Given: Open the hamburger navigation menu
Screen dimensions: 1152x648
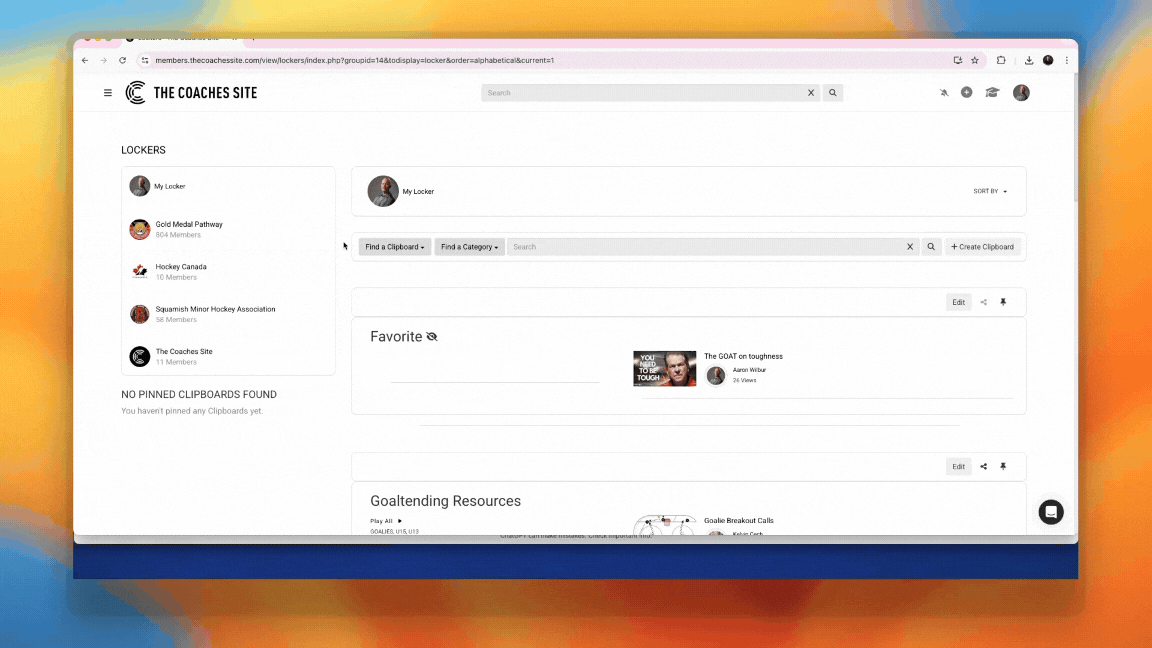Looking at the screenshot, I should pos(108,93).
